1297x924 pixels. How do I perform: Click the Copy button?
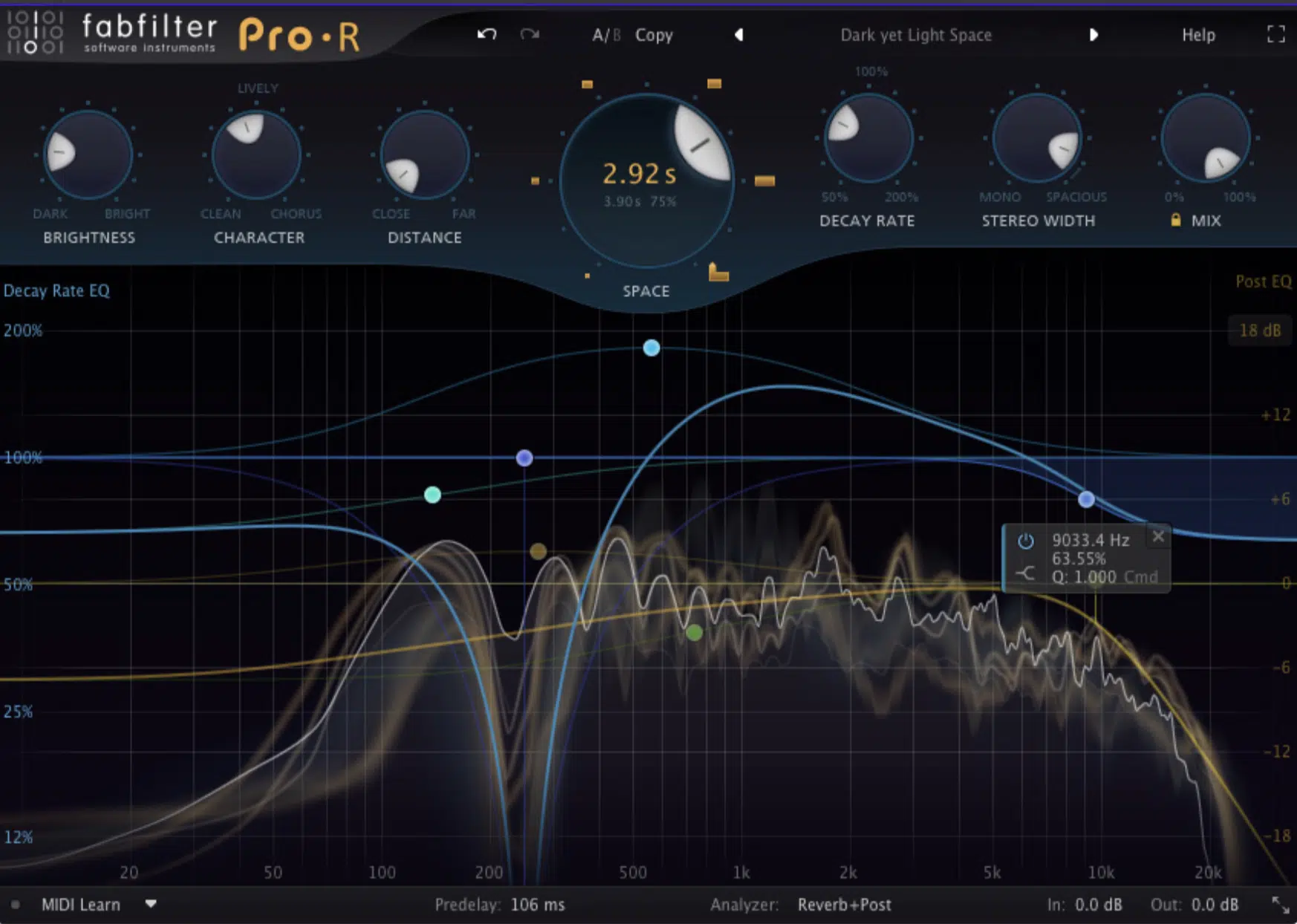(654, 35)
